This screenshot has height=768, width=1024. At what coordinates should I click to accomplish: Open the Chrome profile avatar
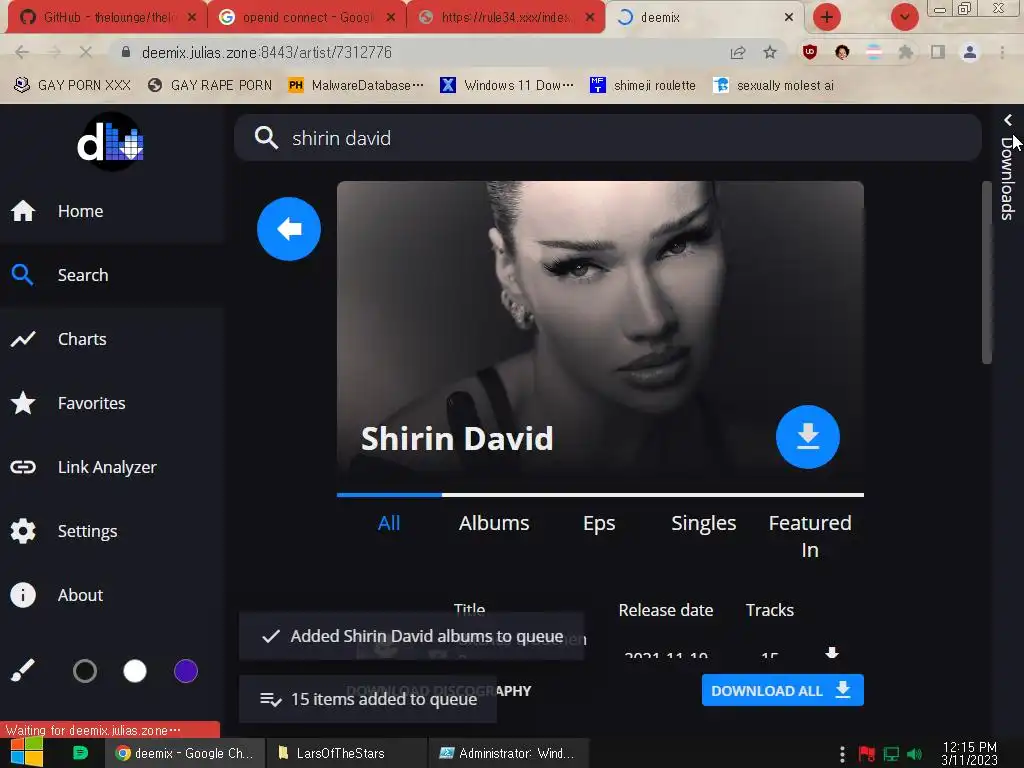pyautogui.click(x=970, y=52)
